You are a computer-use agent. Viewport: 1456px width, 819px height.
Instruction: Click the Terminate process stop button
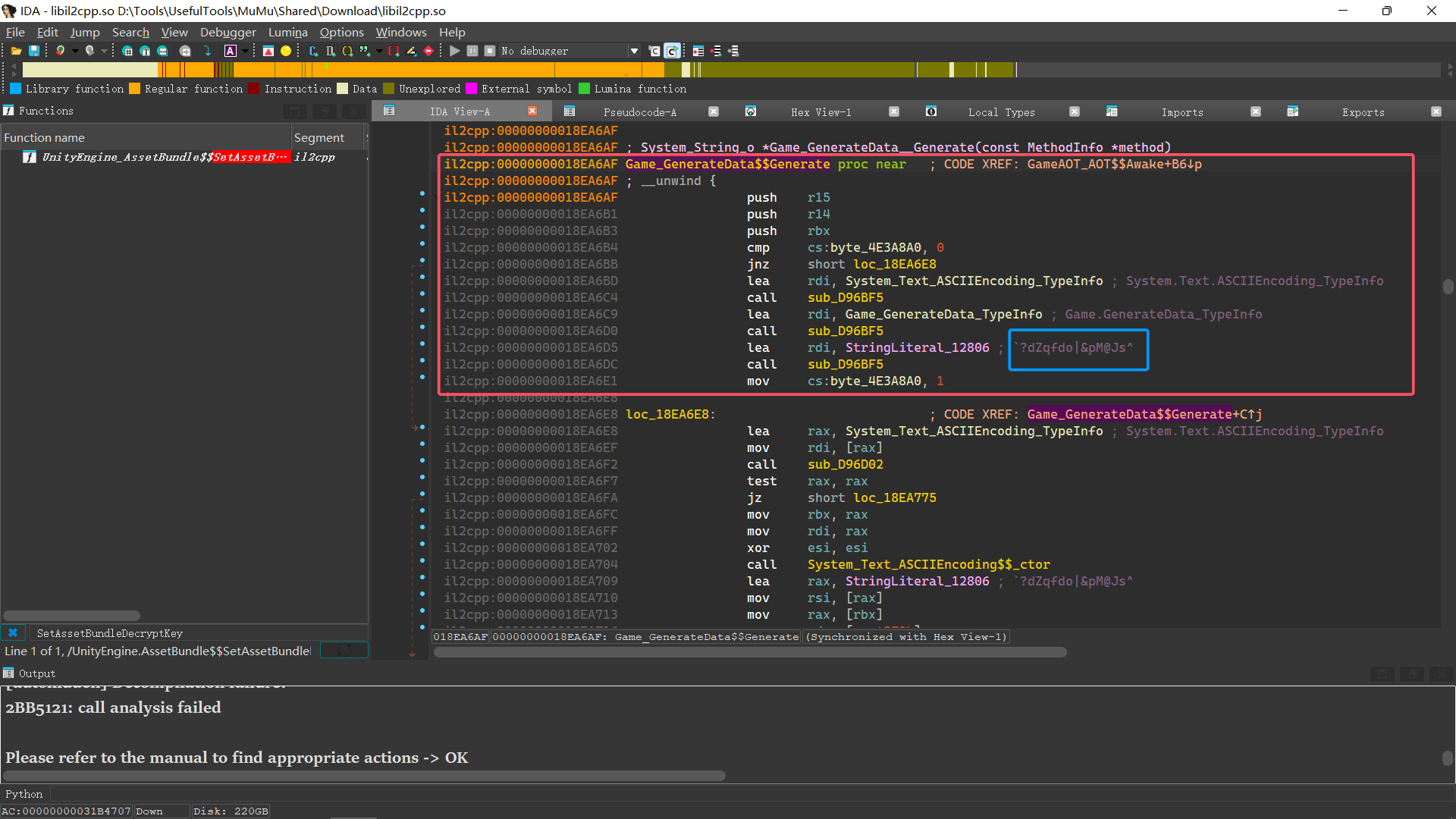[x=490, y=51]
